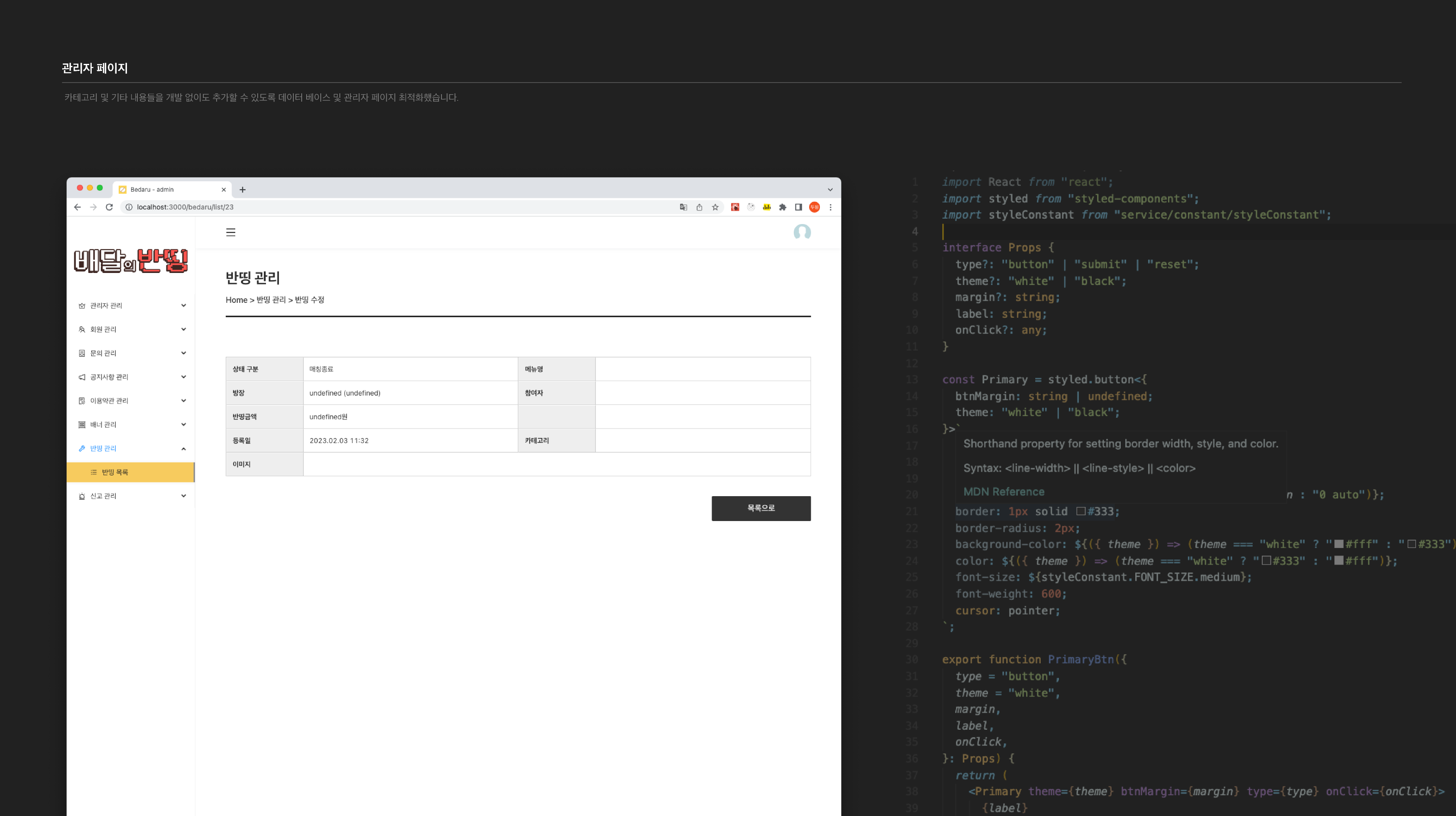Expand the 배너 관리 chevron
The width and height of the screenshot is (1456, 816).
click(184, 424)
